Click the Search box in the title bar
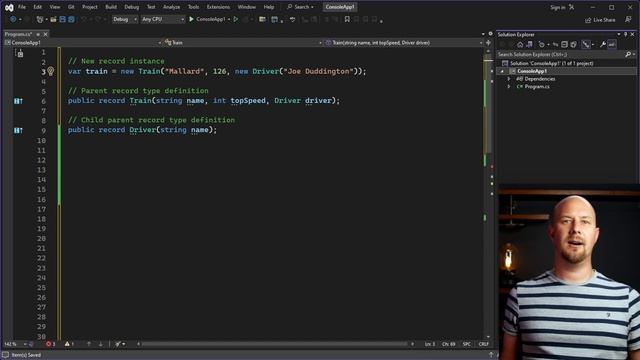The image size is (640, 360). tap(301, 7)
